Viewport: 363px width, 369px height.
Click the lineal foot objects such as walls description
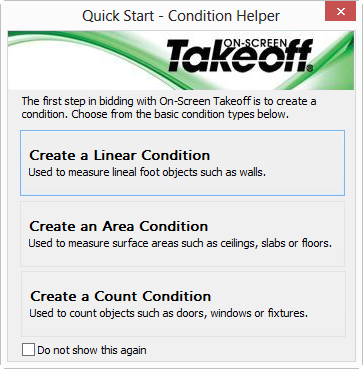147,173
